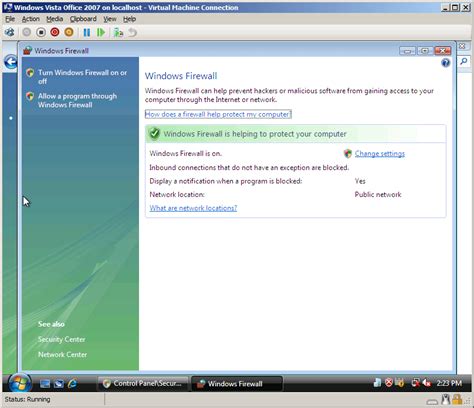Viewport: 474px width, 408px height.
Task: Click the shield icon beside Change settings
Action: [x=348, y=154]
